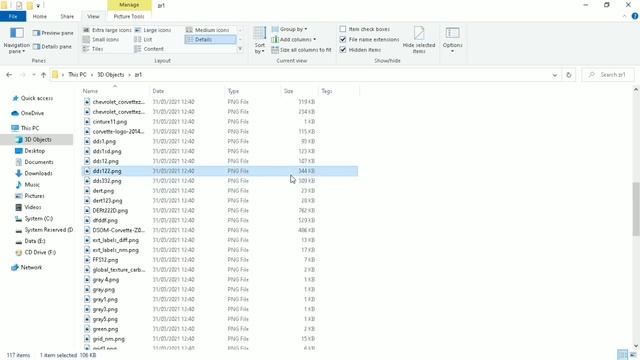Open the Picture Tools tab
640x360 pixels.
pos(129,16)
